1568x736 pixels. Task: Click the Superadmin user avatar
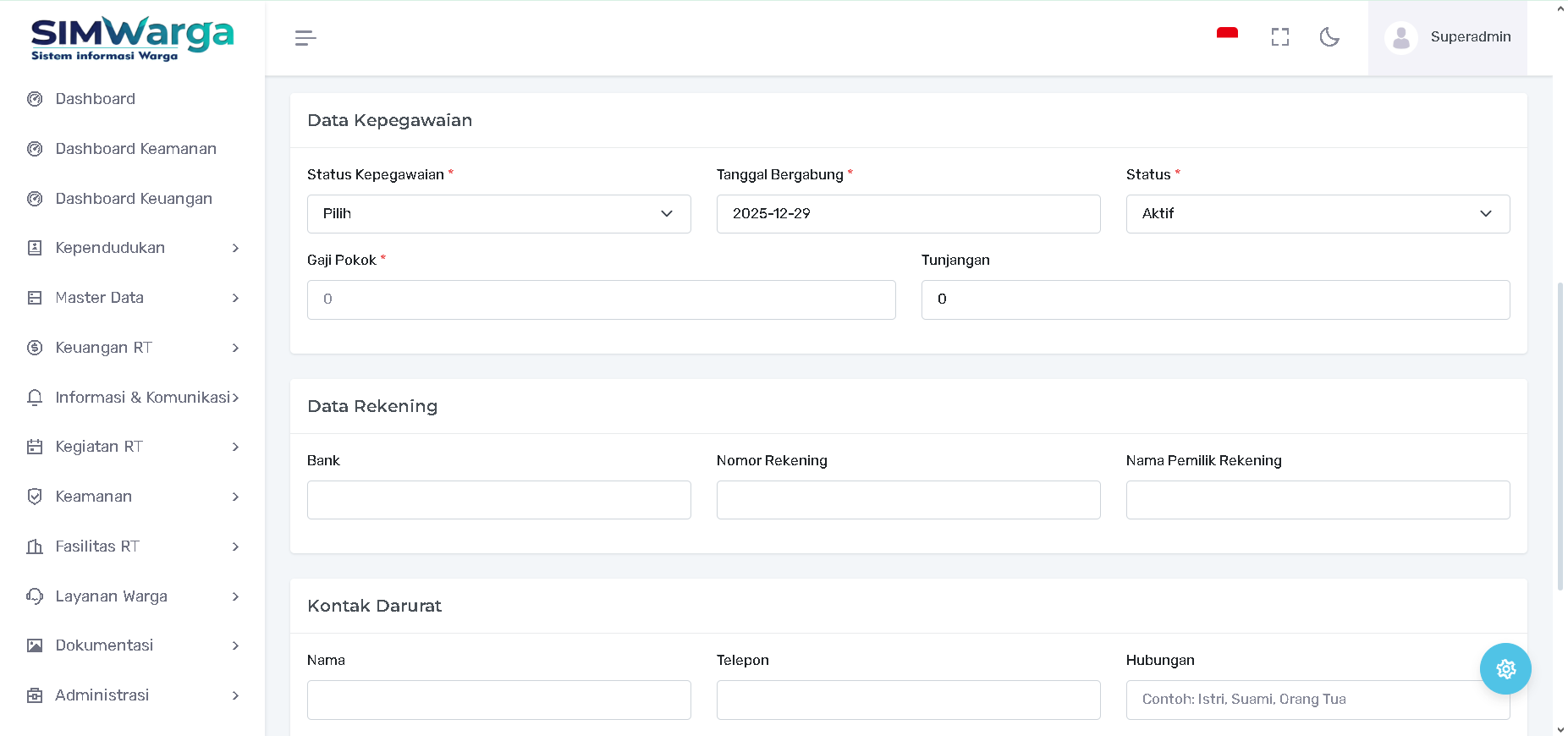point(1401,37)
